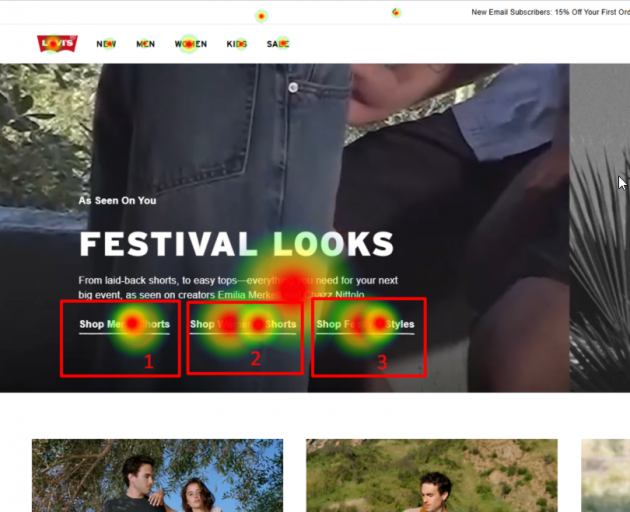This screenshot has height=512, width=630.
Task: Click the grayscale palm leaf slide at right
Action: click(x=600, y=228)
